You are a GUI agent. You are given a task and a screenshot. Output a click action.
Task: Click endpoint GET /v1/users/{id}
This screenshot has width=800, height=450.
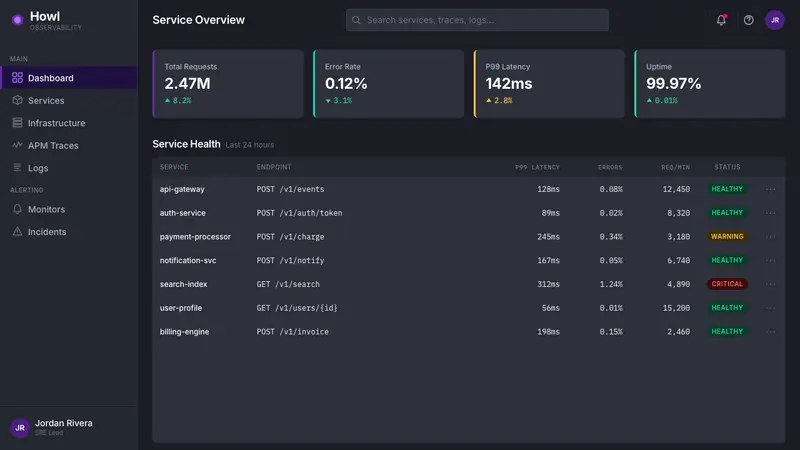point(297,308)
